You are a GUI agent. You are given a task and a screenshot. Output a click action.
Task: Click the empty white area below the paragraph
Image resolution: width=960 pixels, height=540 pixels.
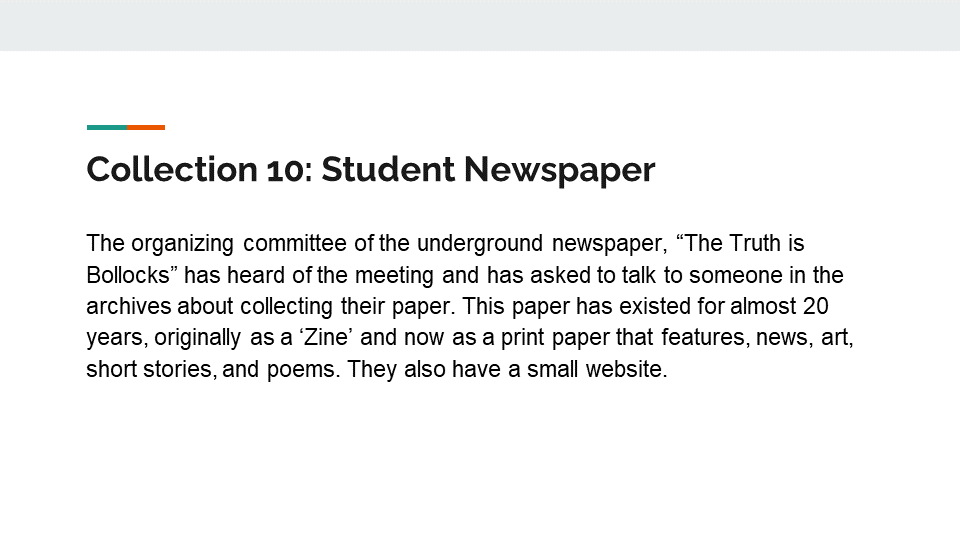480,460
